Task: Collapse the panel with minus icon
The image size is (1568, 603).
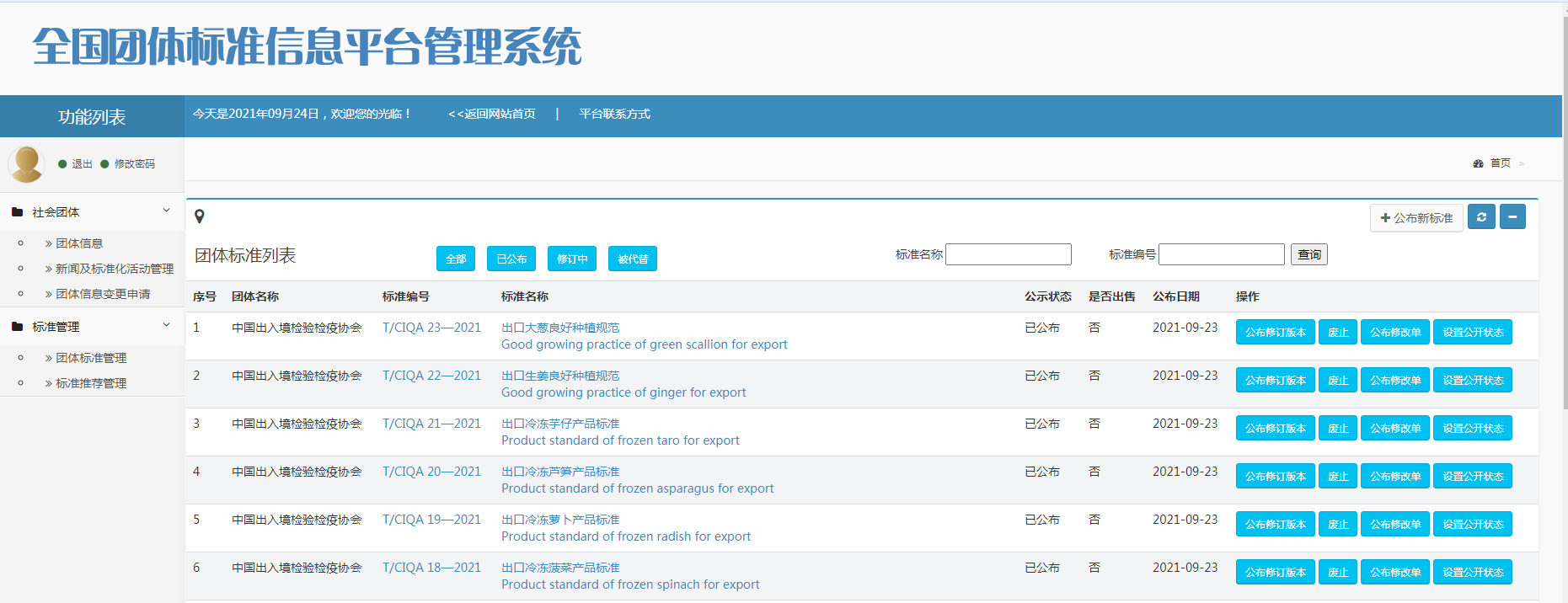Action: 1512,217
